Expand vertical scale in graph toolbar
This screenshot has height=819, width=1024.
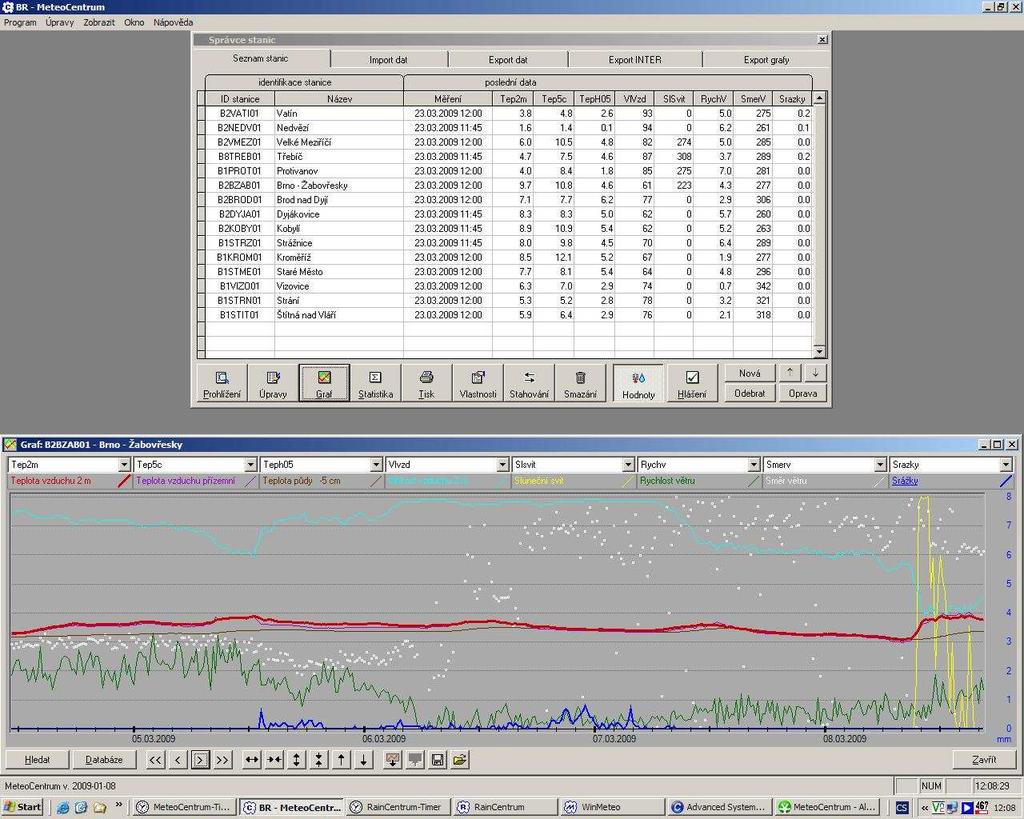(297, 760)
